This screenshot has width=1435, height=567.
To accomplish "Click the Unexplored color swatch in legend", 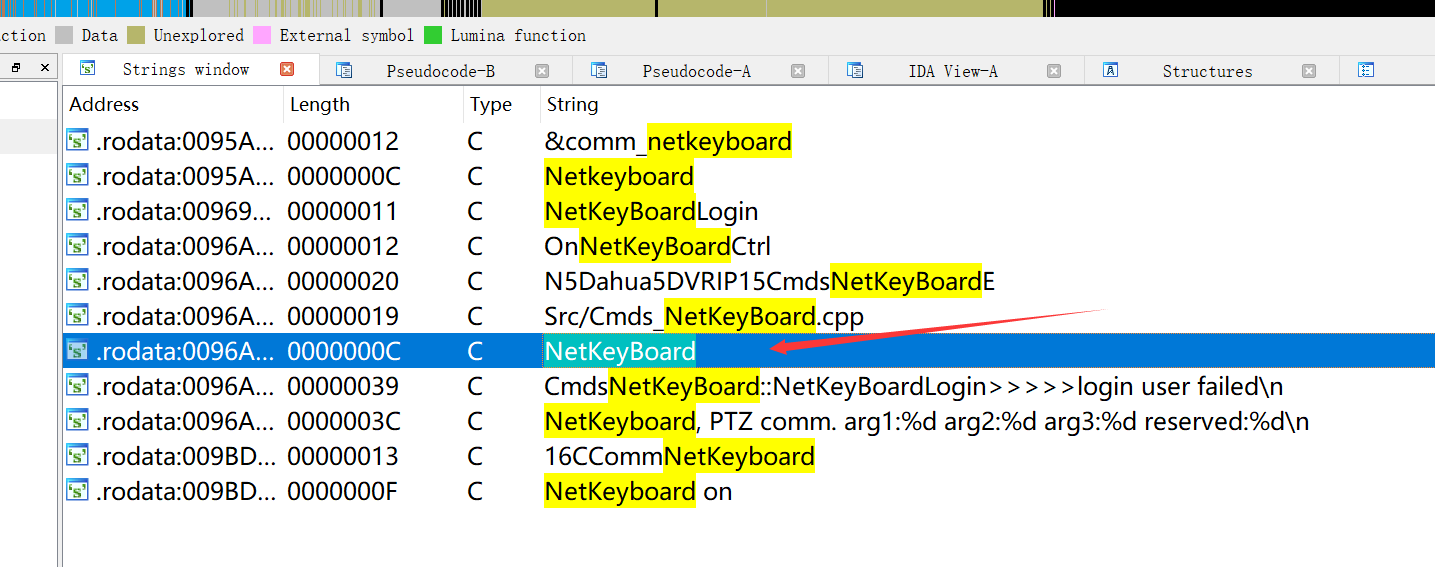I will [136, 36].
